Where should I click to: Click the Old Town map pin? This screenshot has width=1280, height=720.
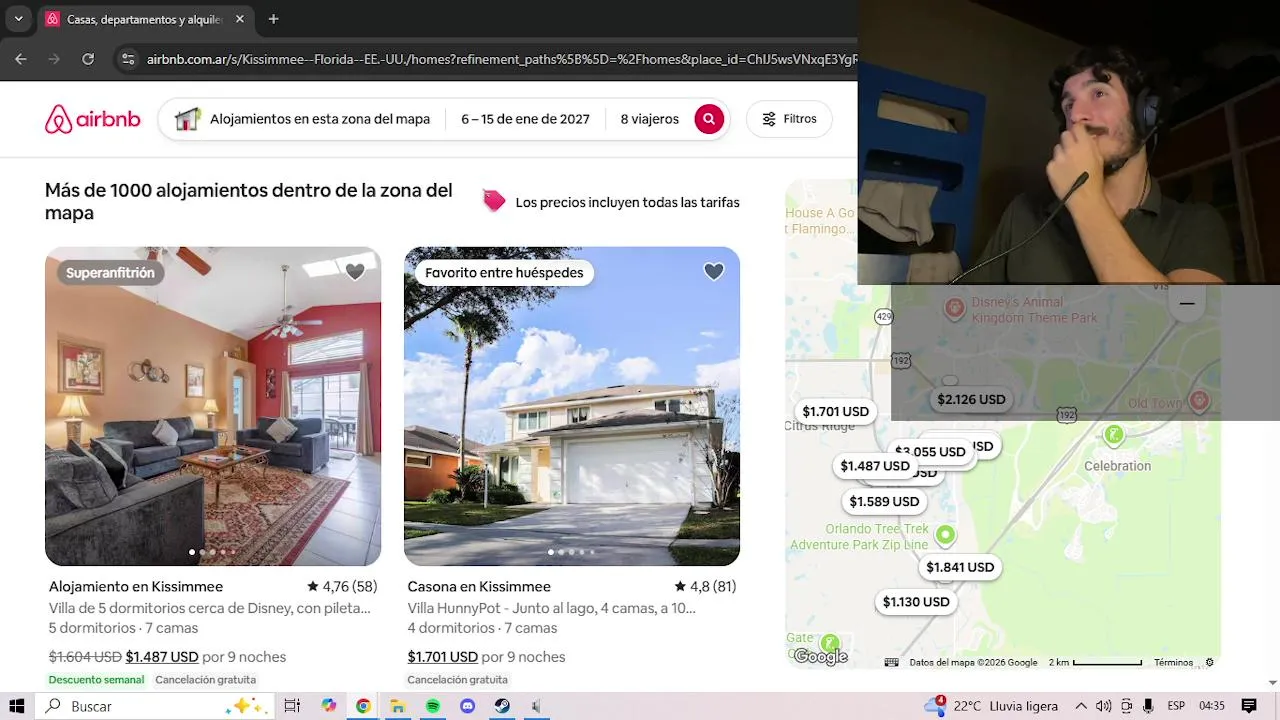1199,401
